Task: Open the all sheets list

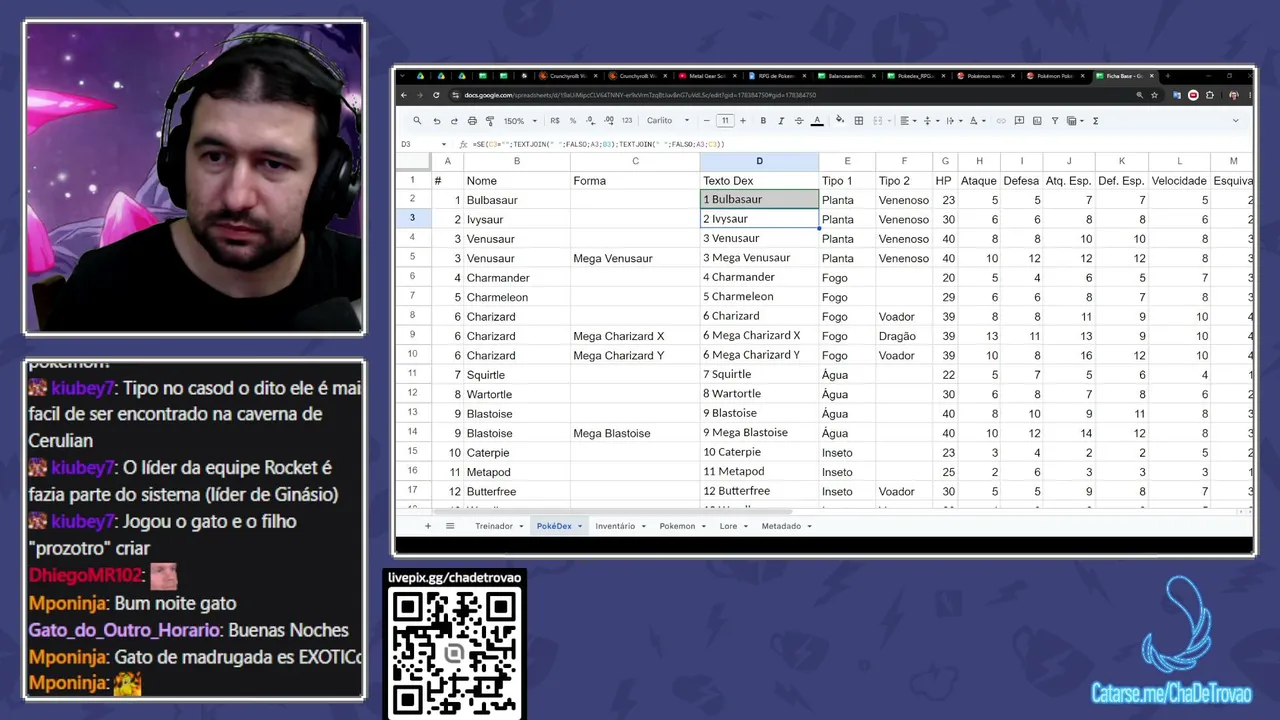Action: pyautogui.click(x=450, y=526)
